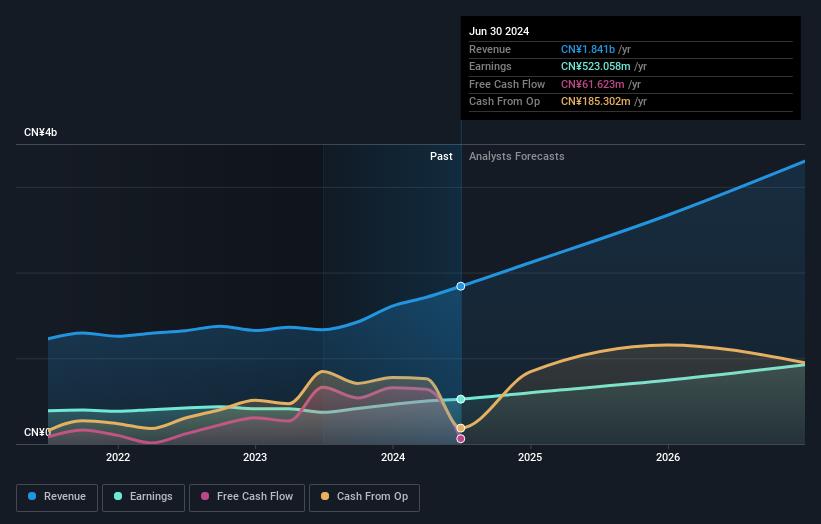Click the Revenue data point marker on the chart
This screenshot has width=821, height=524.
point(461,286)
